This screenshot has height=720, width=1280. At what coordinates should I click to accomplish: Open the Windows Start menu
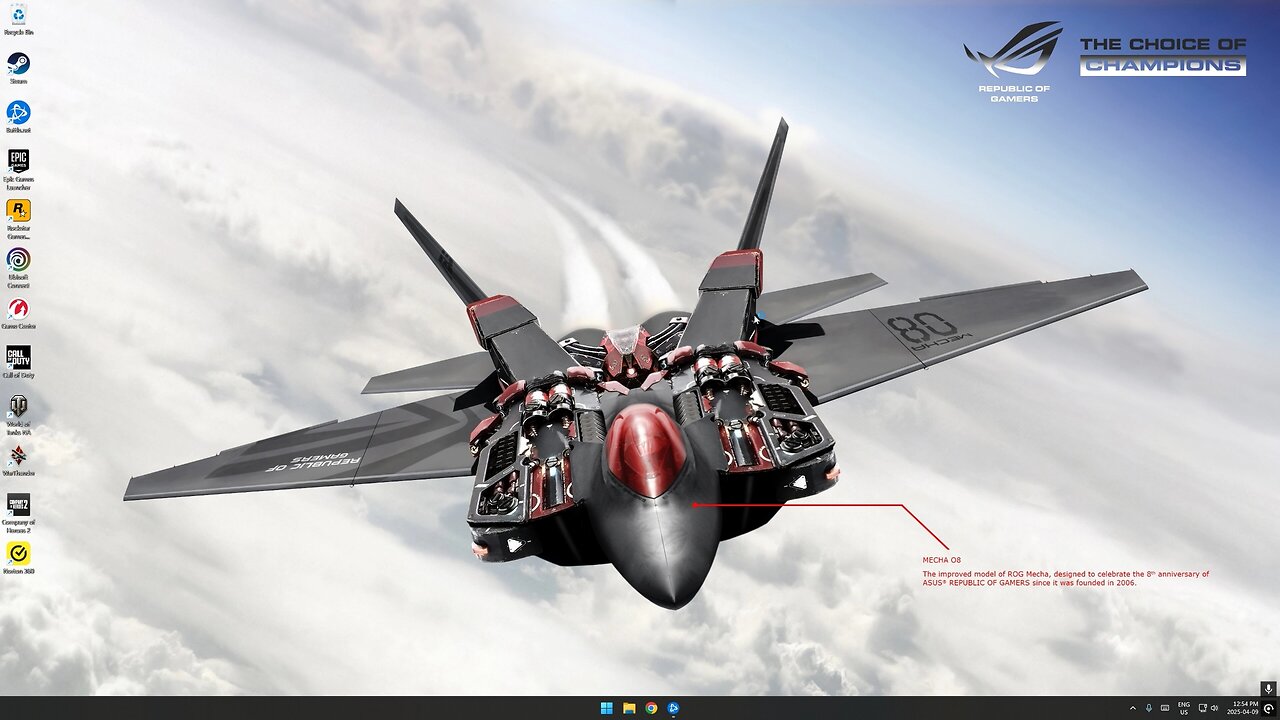[607, 708]
